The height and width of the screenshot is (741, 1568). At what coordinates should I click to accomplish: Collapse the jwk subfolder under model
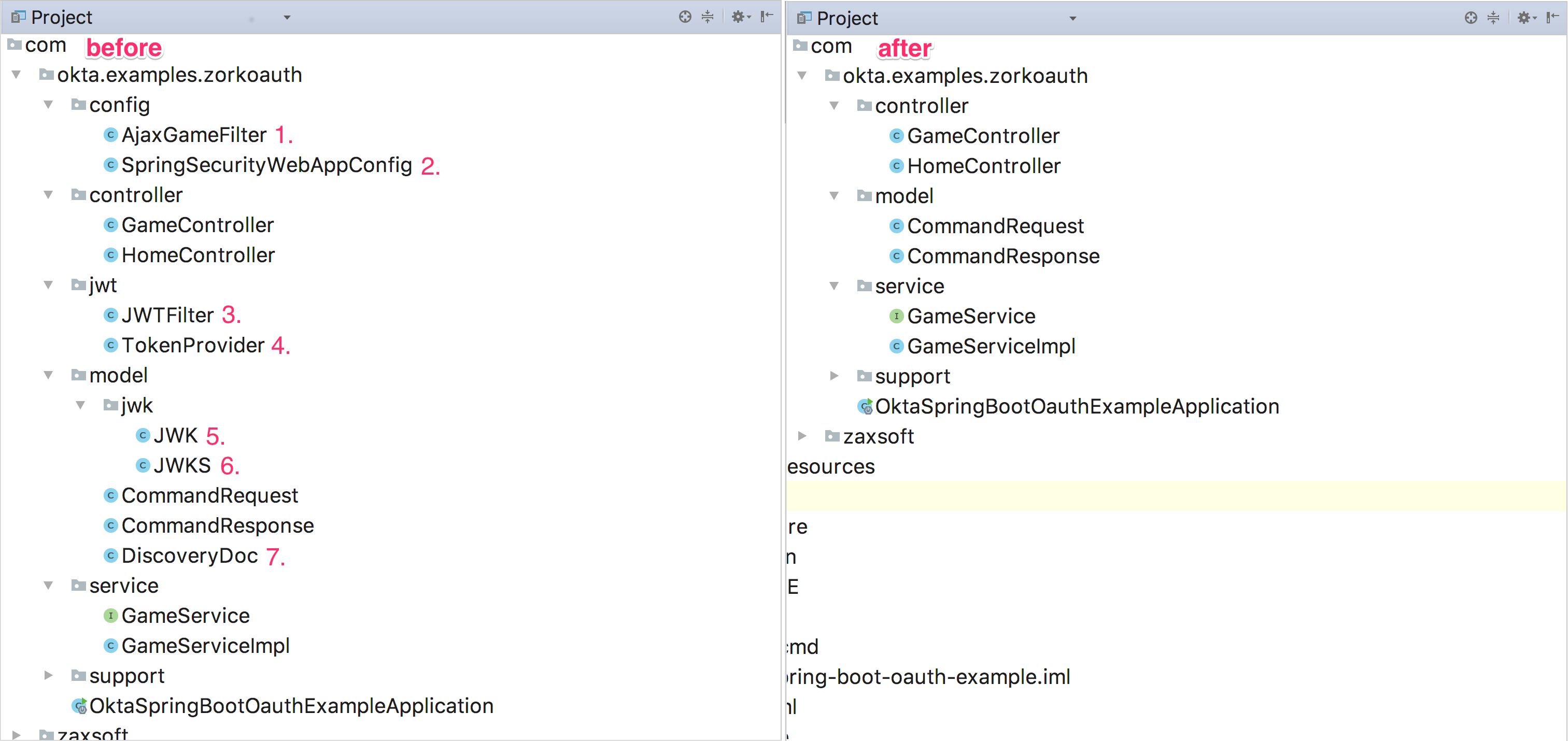pos(80,405)
